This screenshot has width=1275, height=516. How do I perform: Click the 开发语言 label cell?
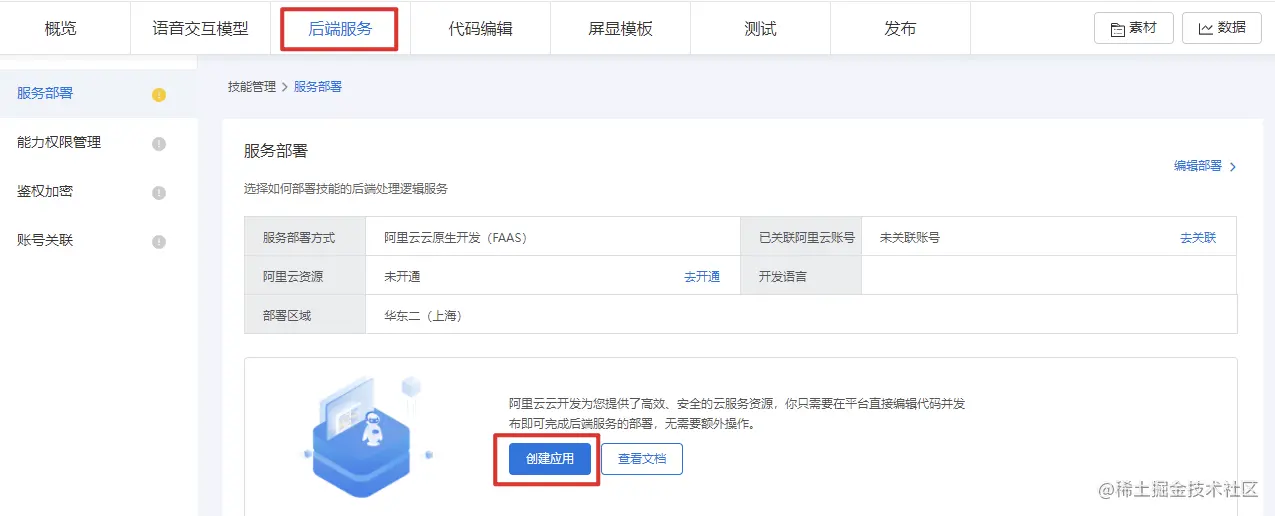[x=801, y=277]
